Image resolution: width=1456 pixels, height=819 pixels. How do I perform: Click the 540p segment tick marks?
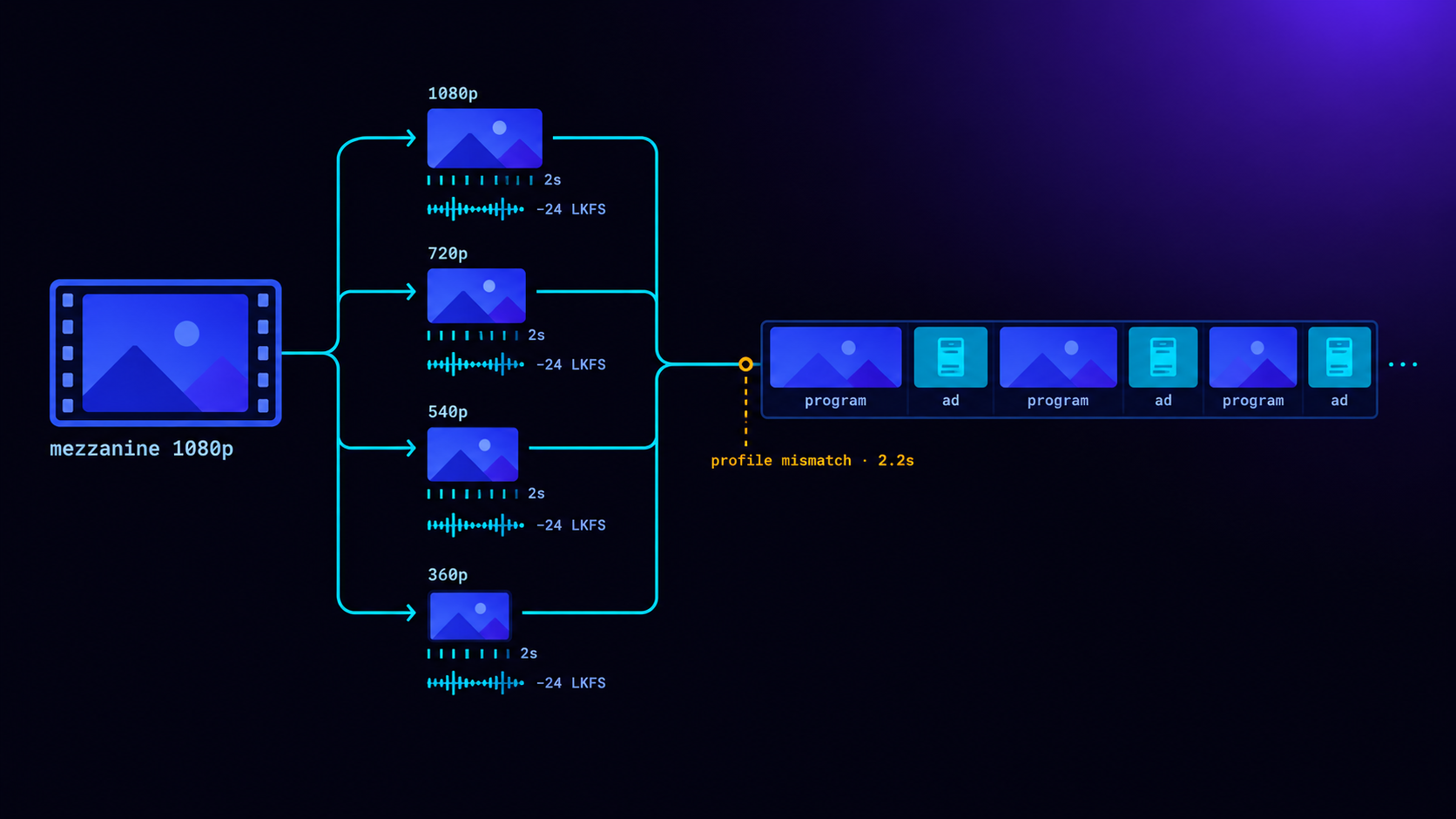(473, 494)
